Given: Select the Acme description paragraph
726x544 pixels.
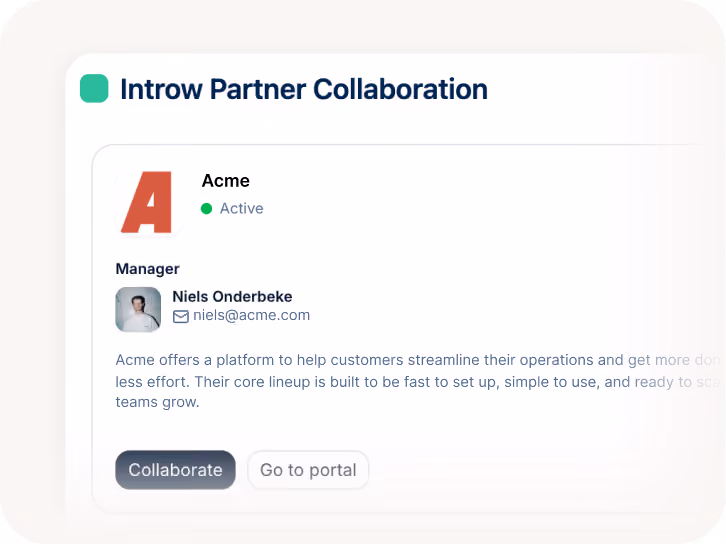Looking at the screenshot, I should pyautogui.click(x=419, y=381).
